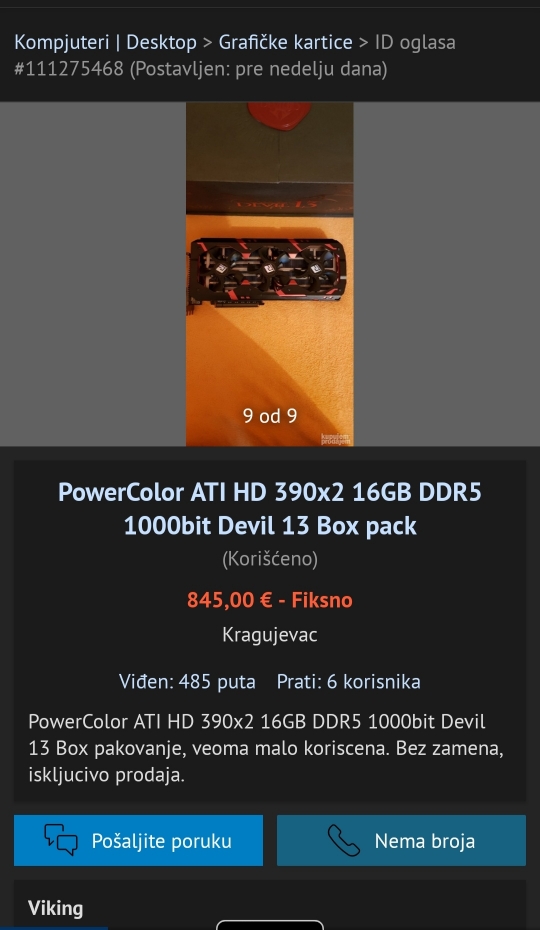
Task: Click Prati: 6 korisnika followers count
Action: pos(348,681)
